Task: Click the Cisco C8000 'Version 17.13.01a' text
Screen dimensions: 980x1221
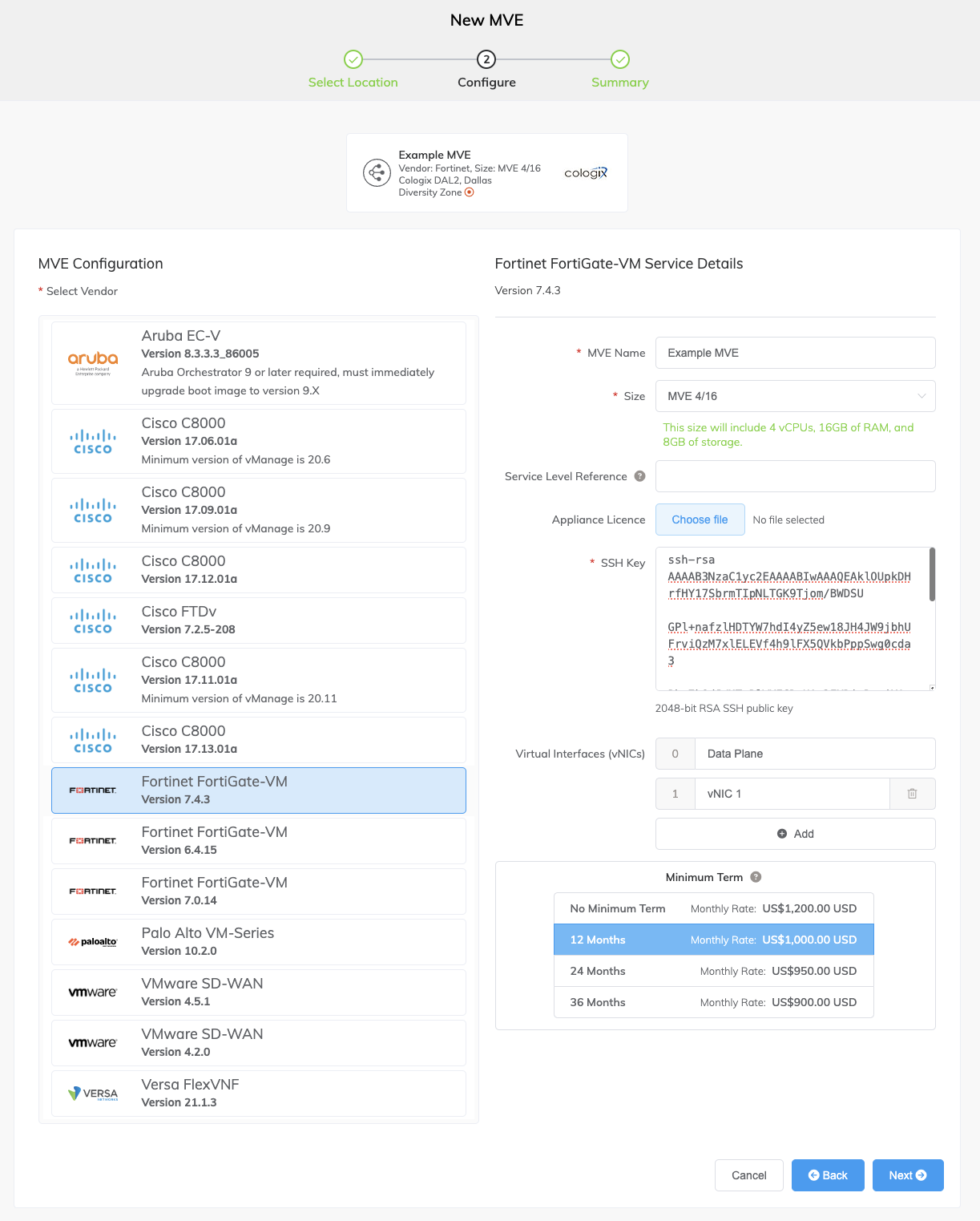Action: (x=189, y=749)
